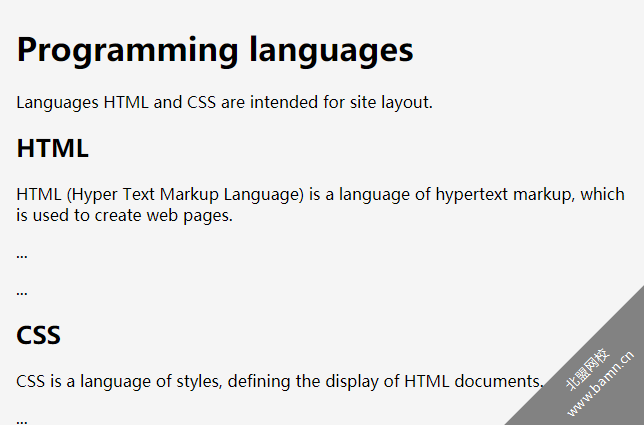Screen dimensions: 644x425
Task: Click the "HTML" section heading
Action: pos(53,148)
